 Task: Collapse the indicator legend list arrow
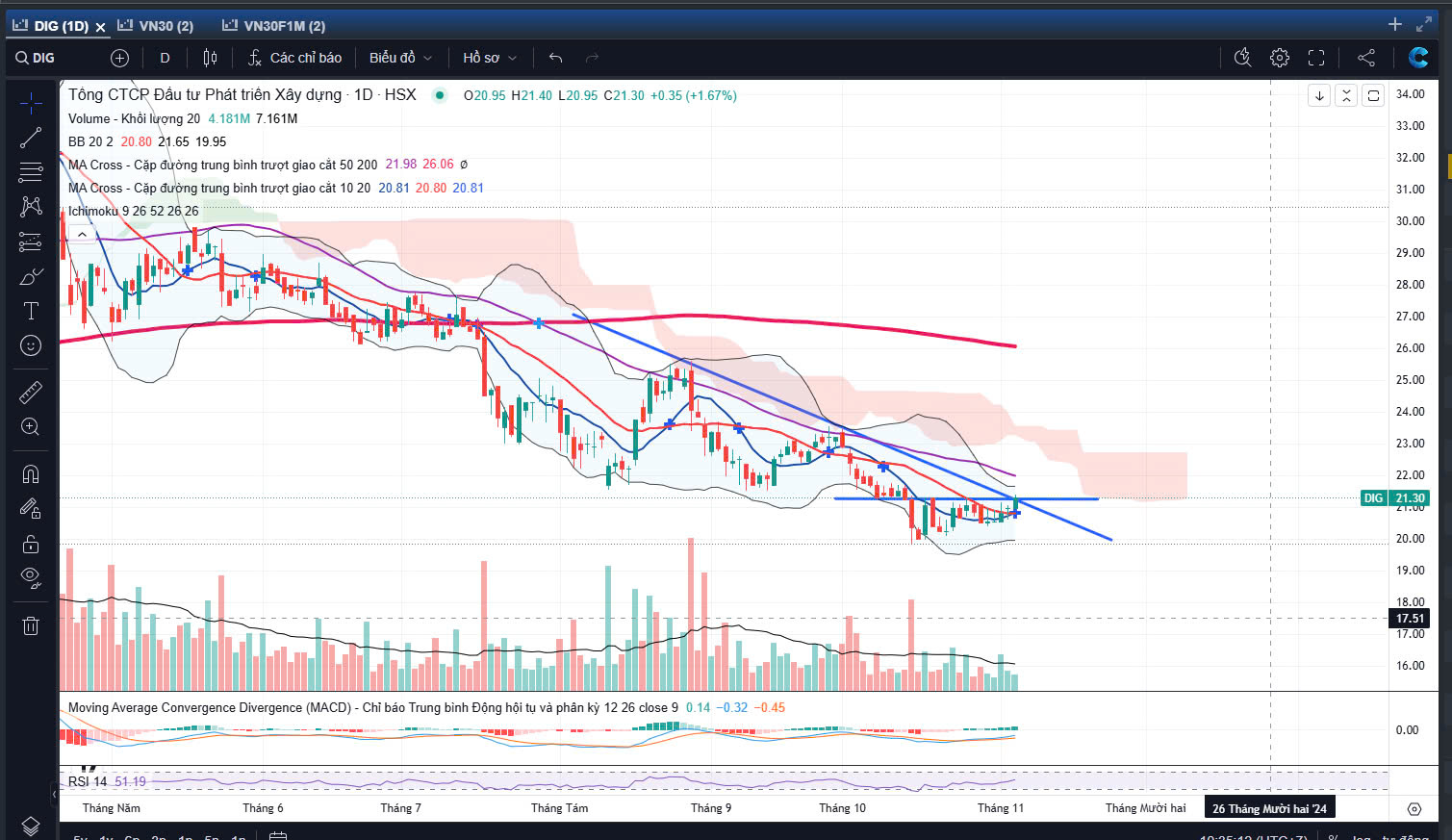83,234
